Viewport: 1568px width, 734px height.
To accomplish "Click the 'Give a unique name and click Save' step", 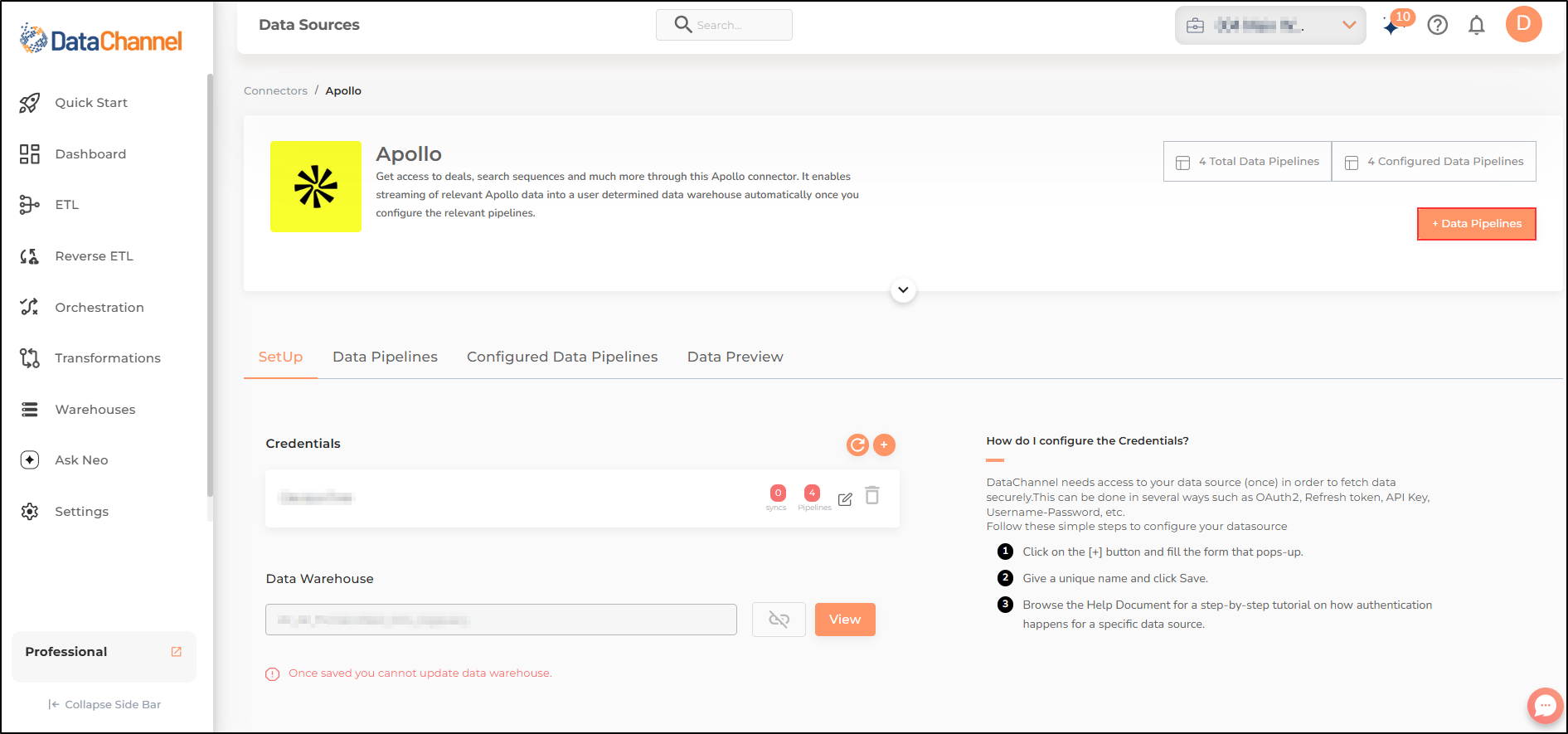I will (1114, 579).
